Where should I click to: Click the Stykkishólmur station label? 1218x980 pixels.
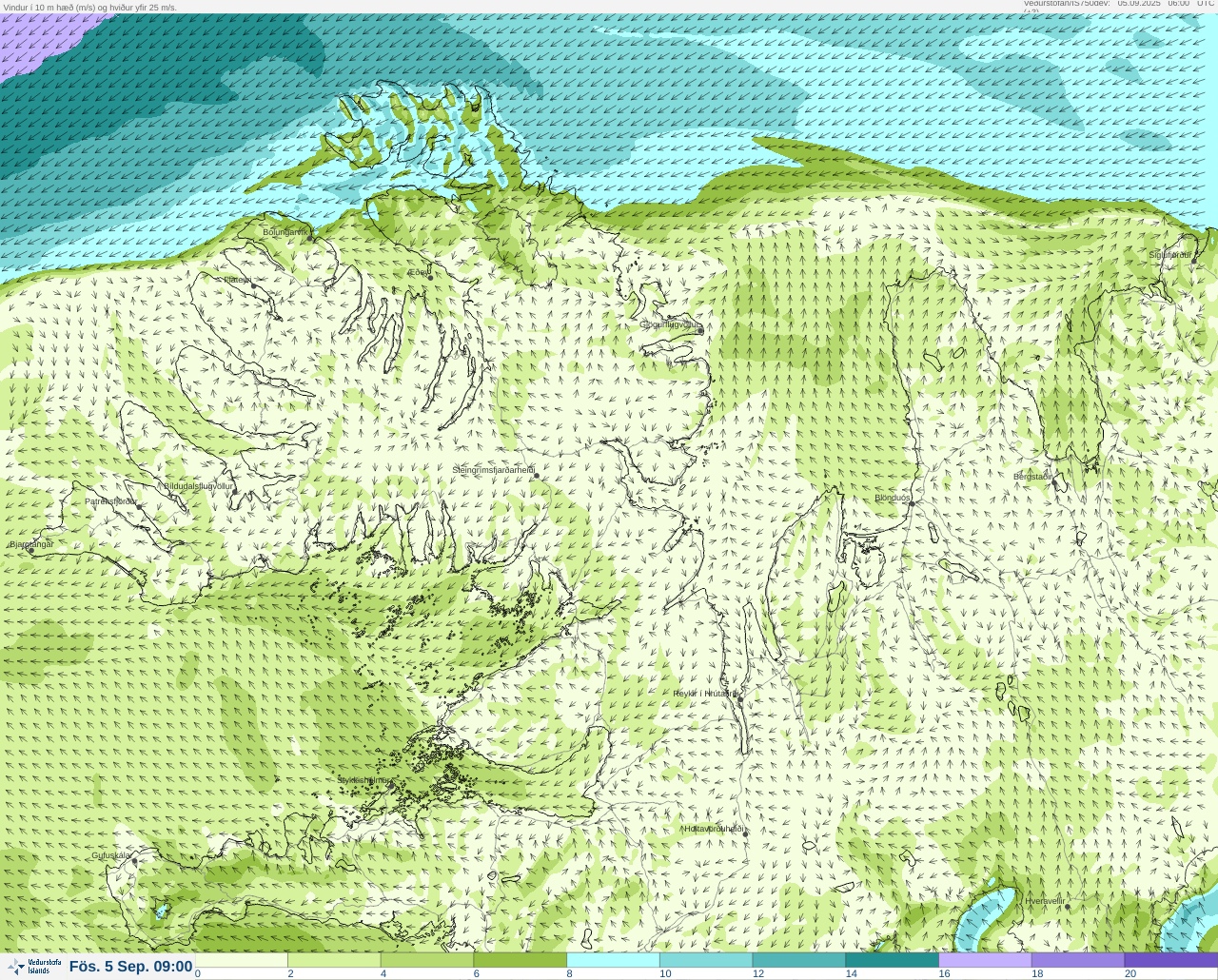pyautogui.click(x=363, y=780)
